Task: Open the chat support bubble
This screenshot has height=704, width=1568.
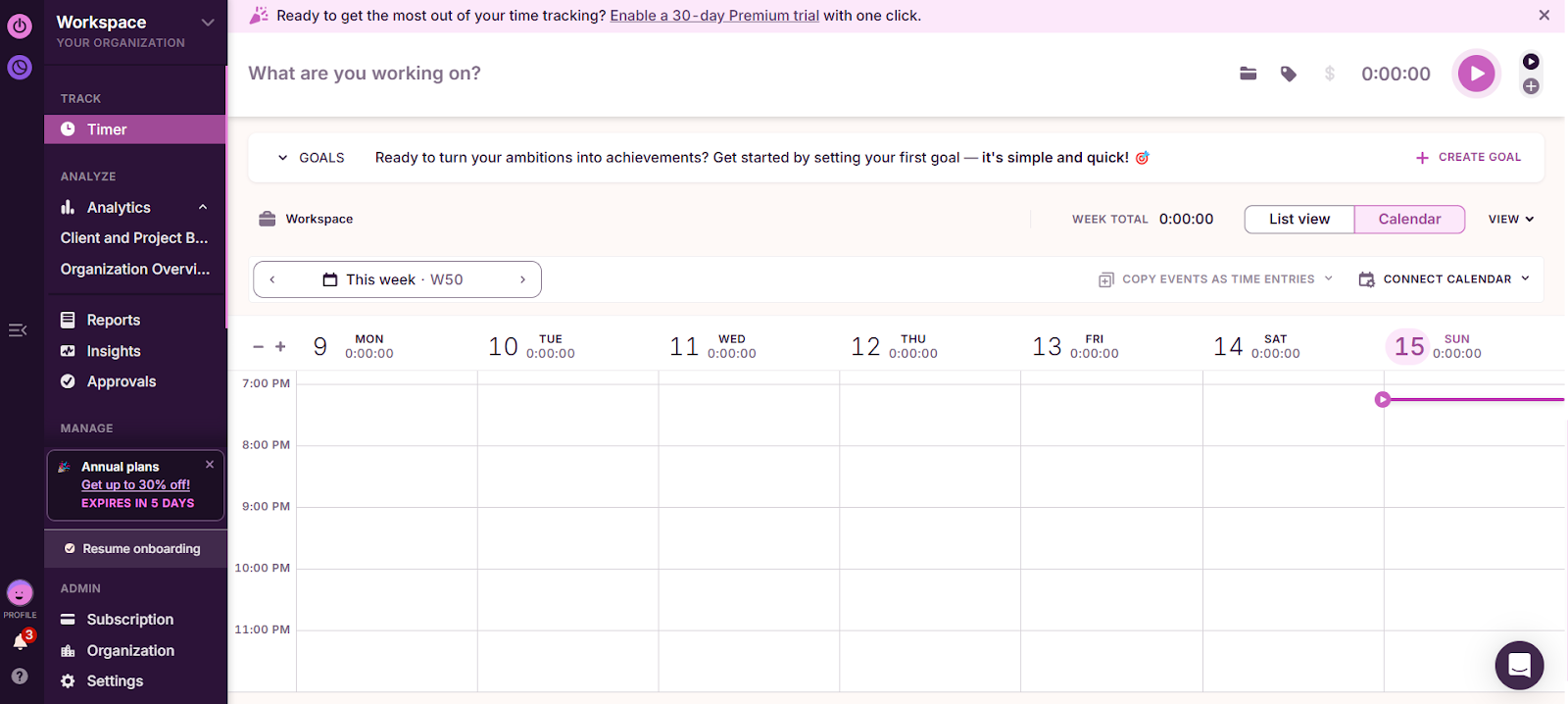Action: [x=1519, y=665]
